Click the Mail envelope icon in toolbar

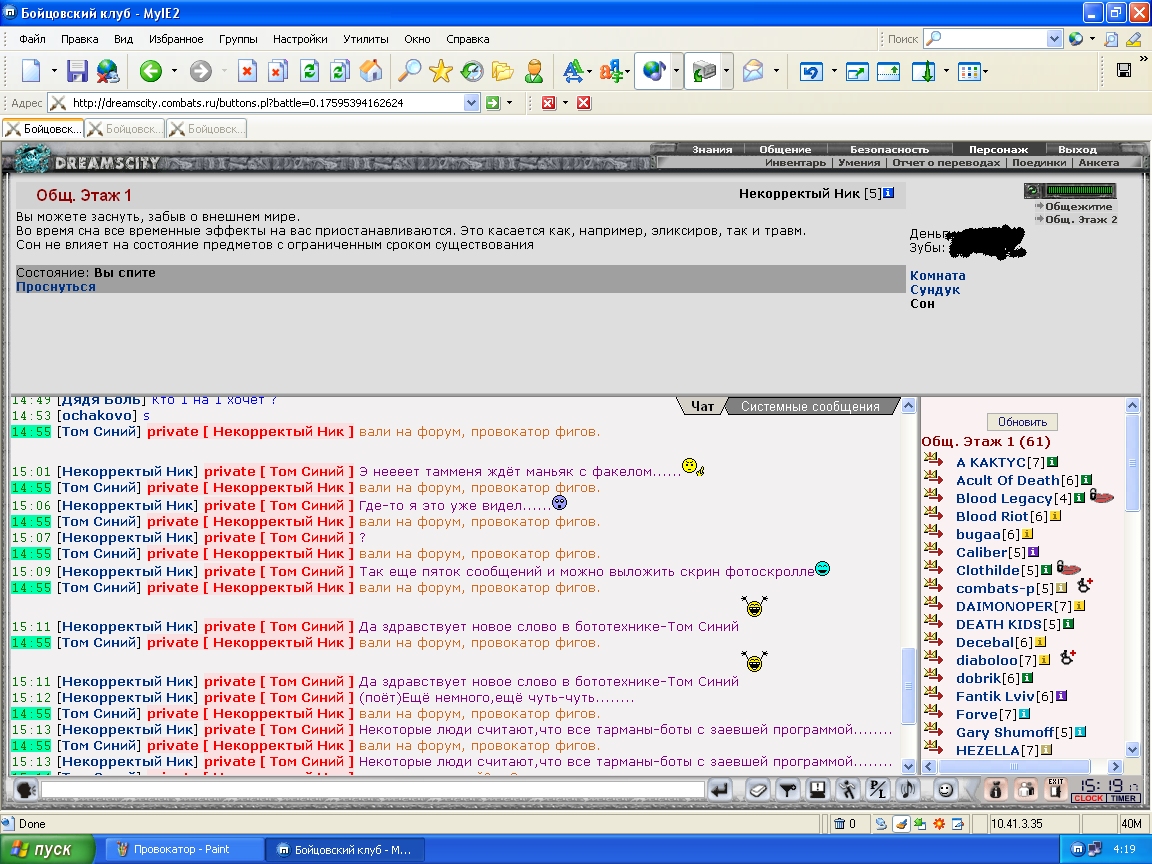point(753,71)
